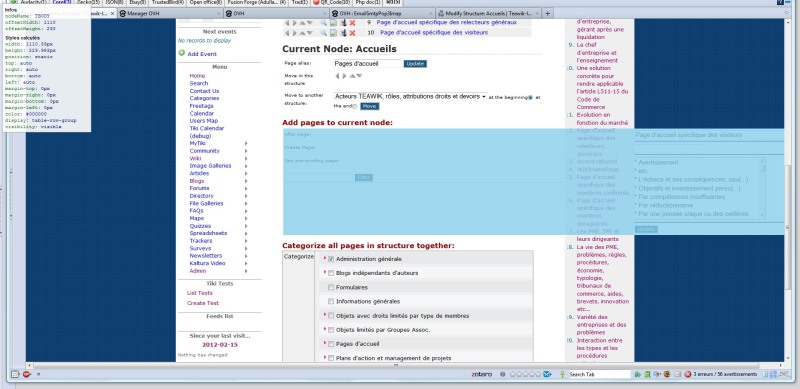
Task: Click the Page alias text field
Action: 368,64
